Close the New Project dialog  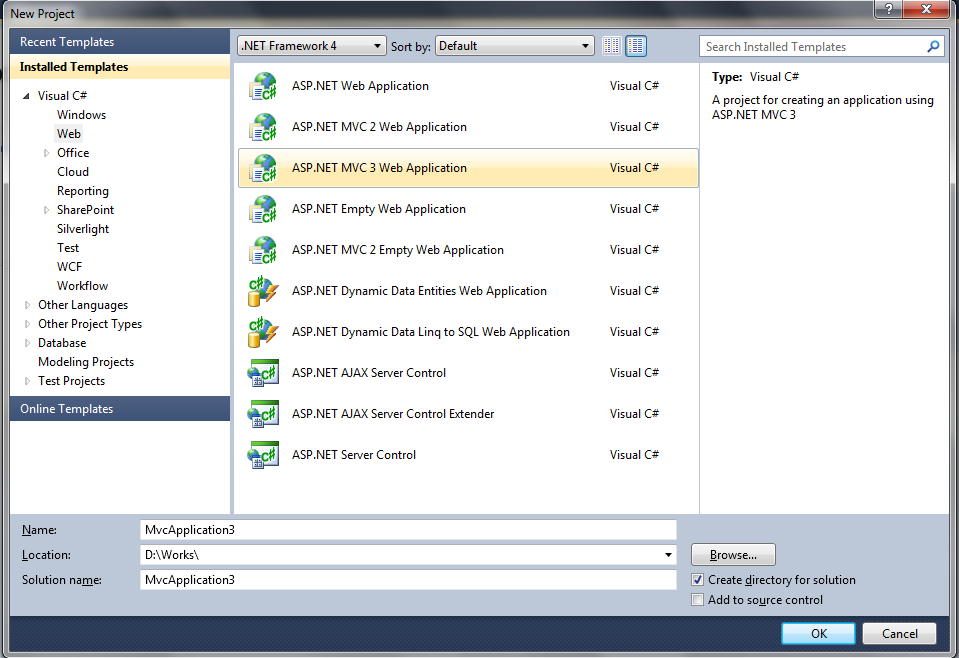coord(926,9)
